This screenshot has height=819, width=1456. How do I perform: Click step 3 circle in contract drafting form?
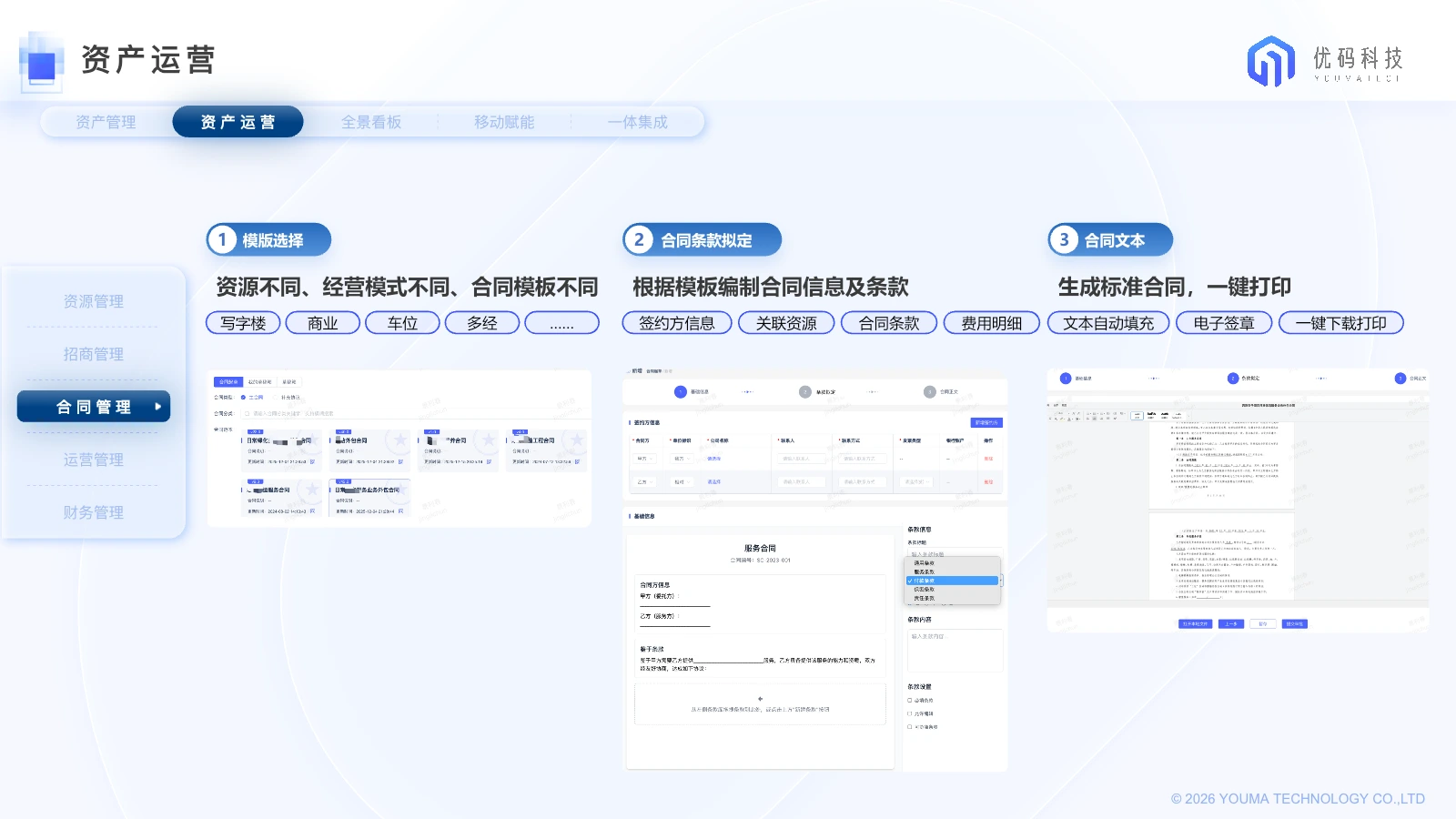click(x=930, y=391)
